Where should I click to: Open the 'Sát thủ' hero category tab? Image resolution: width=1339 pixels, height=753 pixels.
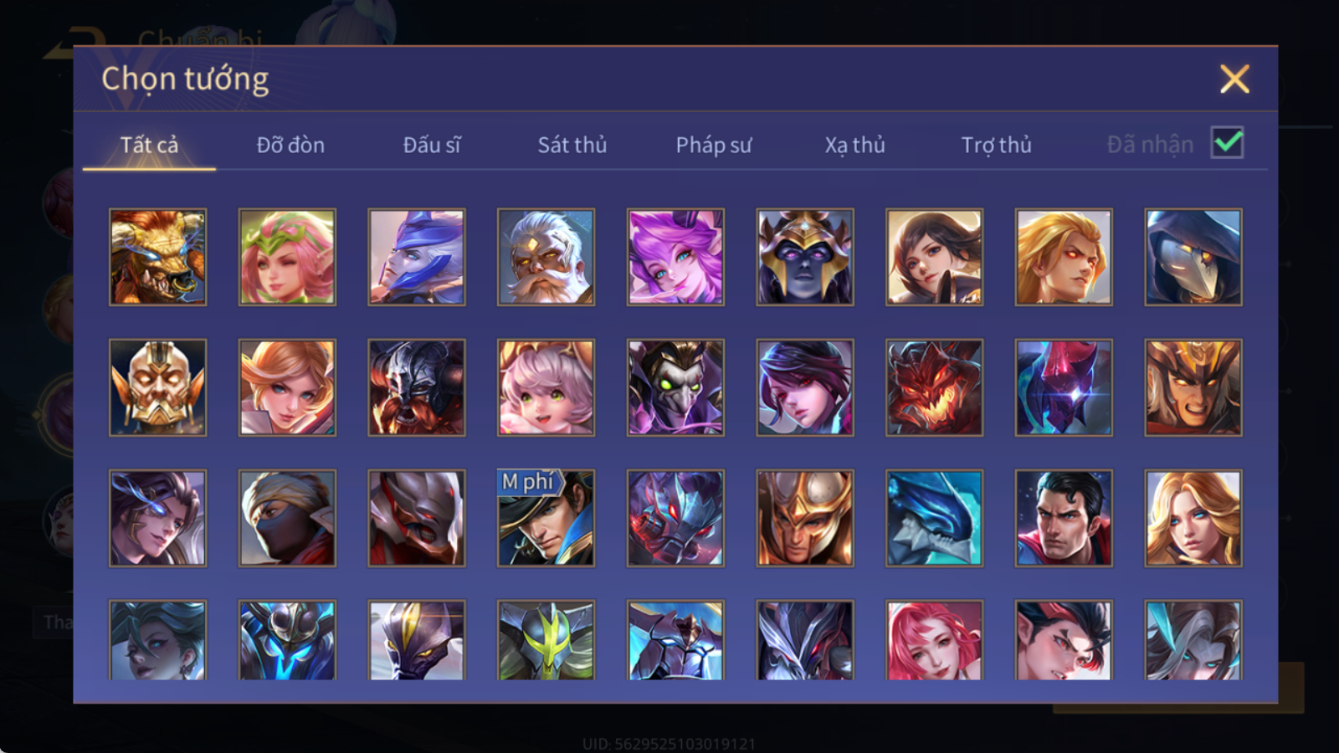[572, 145]
